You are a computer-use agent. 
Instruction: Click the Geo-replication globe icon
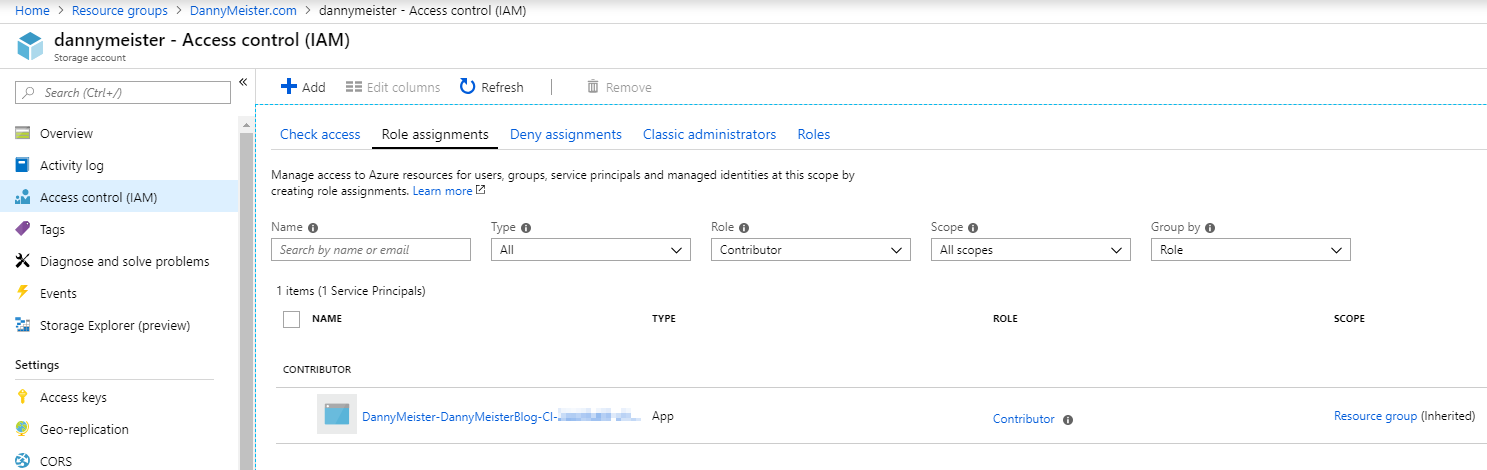click(23, 430)
